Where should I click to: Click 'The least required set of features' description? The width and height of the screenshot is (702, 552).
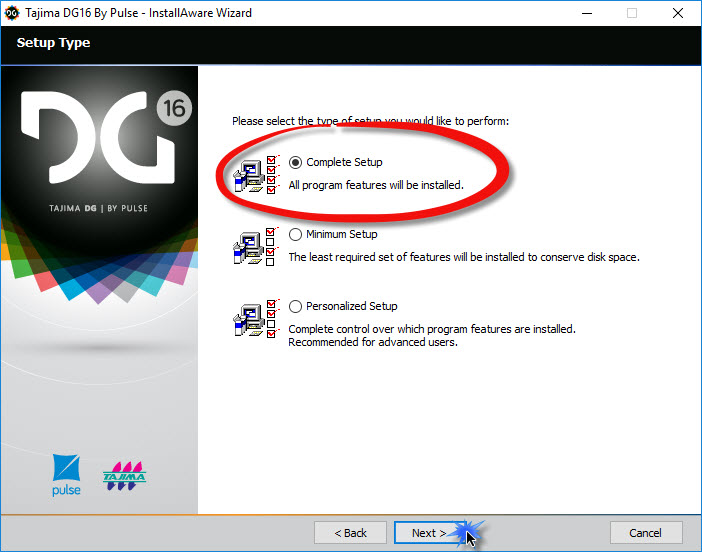464,257
